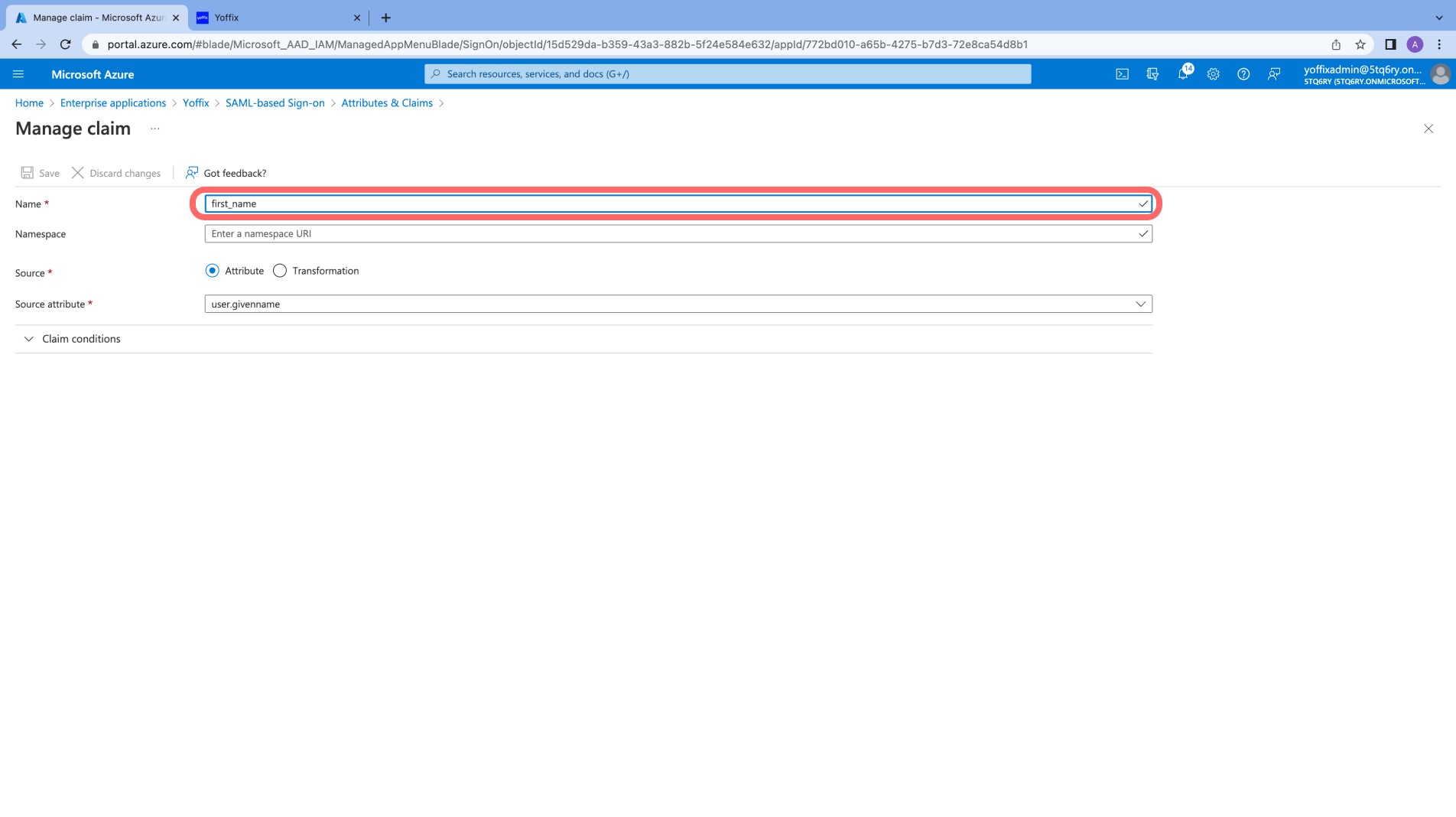View notifications bell with badge 14
The width and height of the screenshot is (1456, 817).
pos(1184,73)
